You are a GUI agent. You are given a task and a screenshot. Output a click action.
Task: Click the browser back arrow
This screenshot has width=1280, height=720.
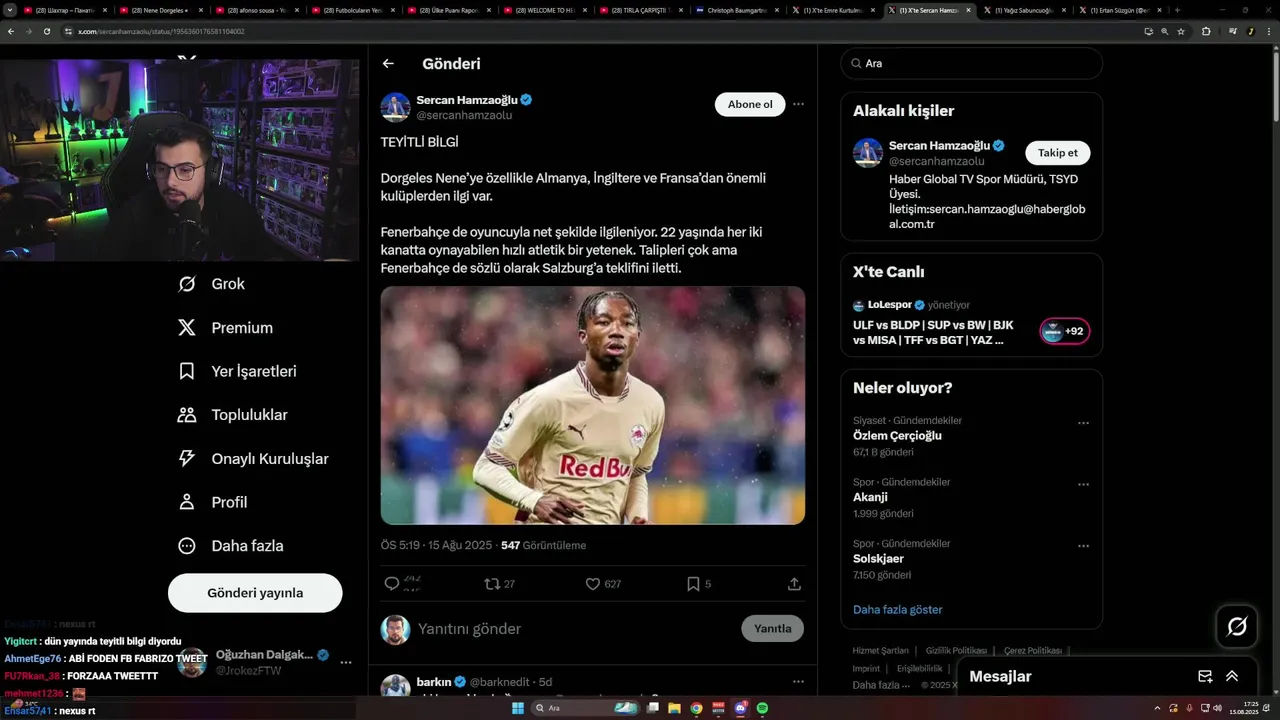11,31
